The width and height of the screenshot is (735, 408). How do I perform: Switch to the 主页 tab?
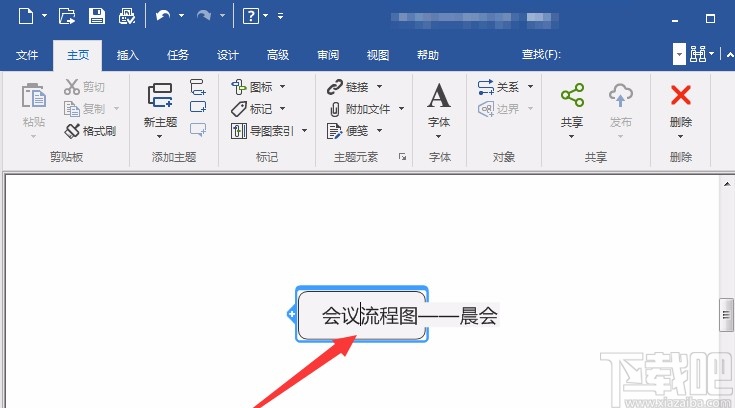77,55
